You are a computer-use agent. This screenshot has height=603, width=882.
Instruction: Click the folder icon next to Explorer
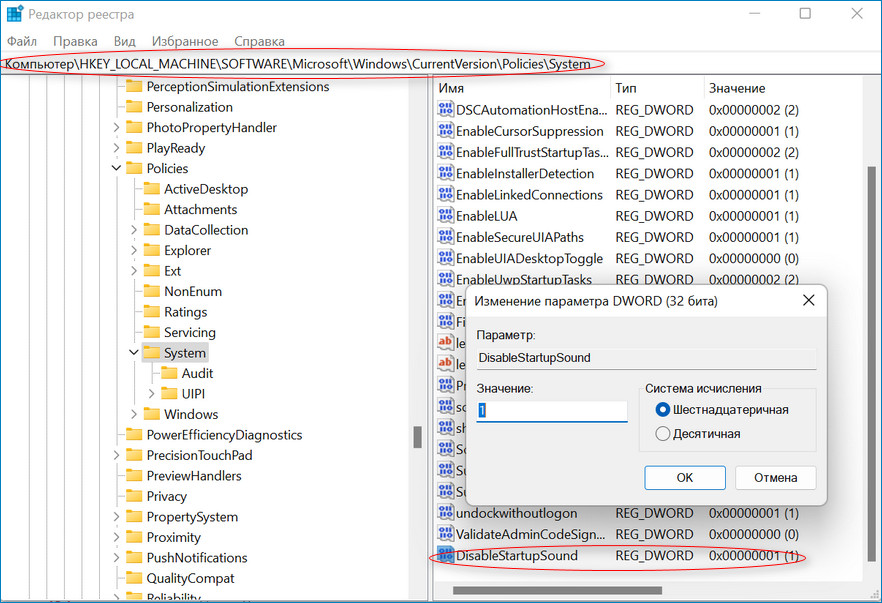point(151,251)
